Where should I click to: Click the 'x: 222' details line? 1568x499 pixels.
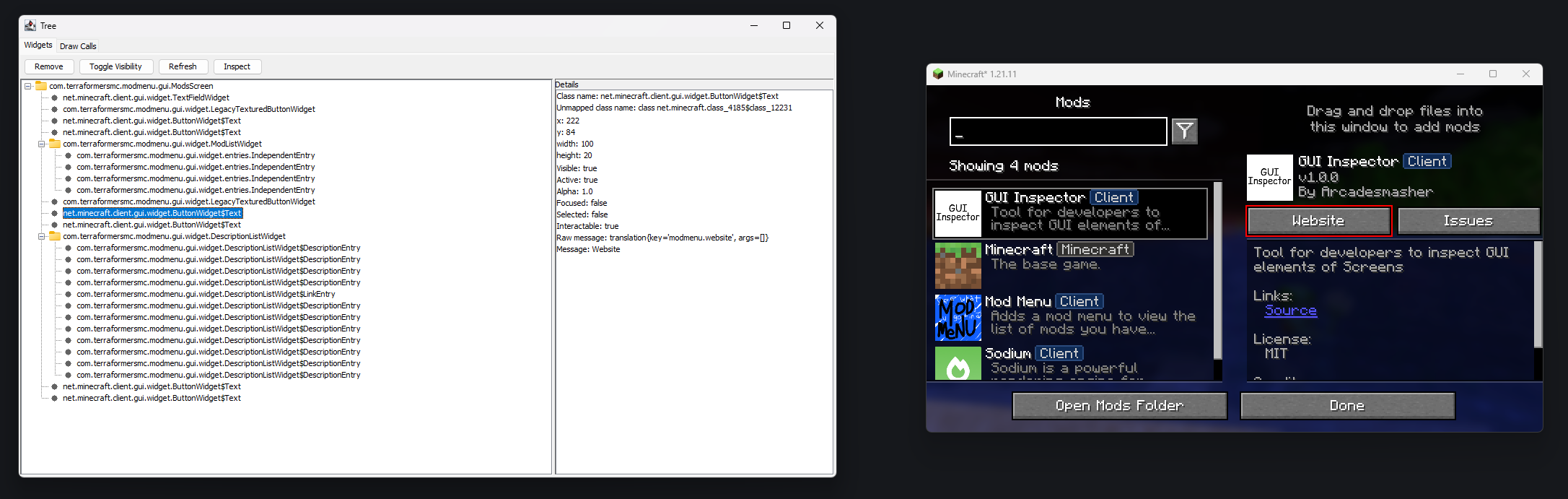pyautogui.click(x=568, y=121)
